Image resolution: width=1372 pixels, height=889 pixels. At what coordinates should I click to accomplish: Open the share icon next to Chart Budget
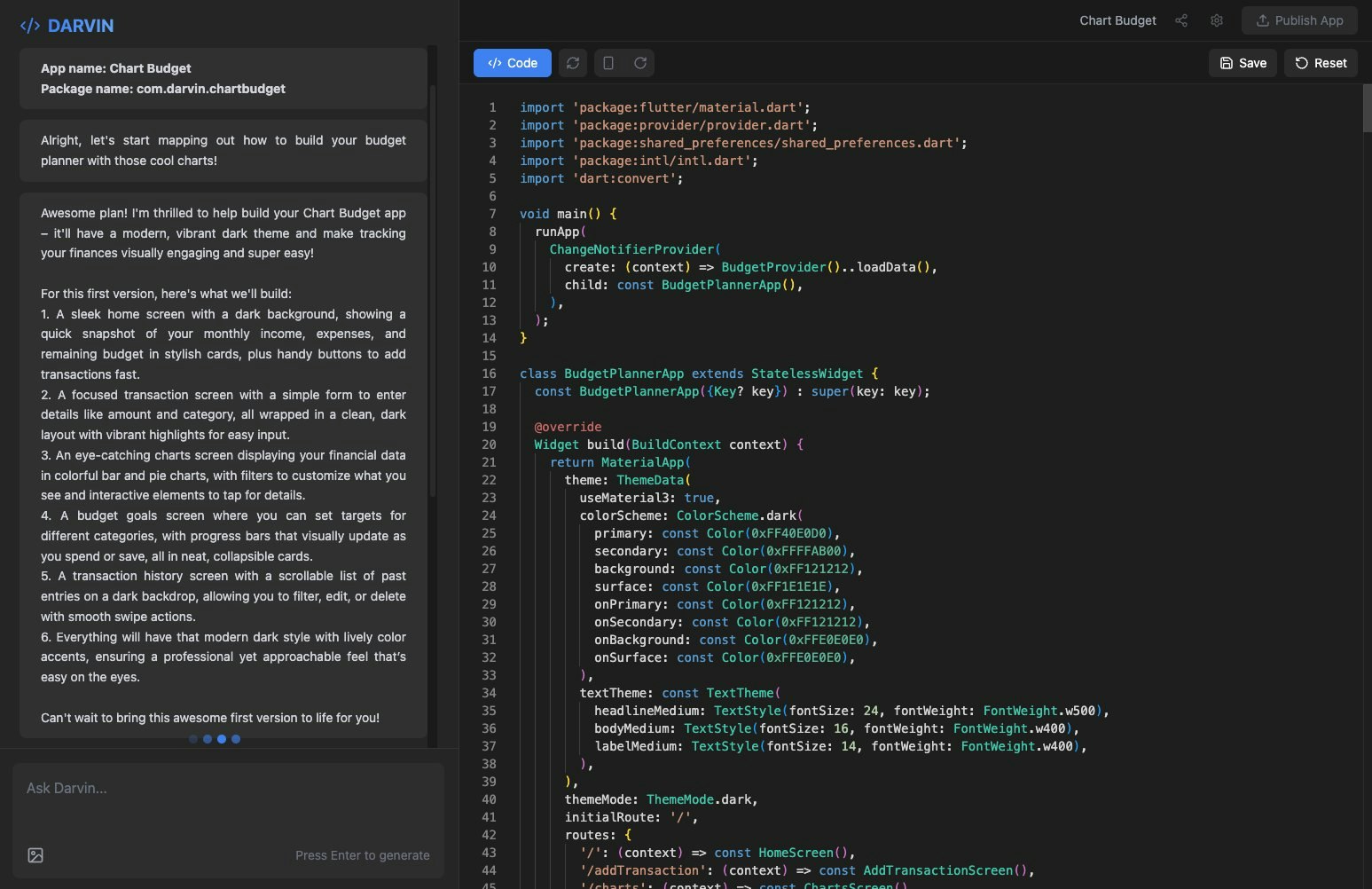[1181, 20]
